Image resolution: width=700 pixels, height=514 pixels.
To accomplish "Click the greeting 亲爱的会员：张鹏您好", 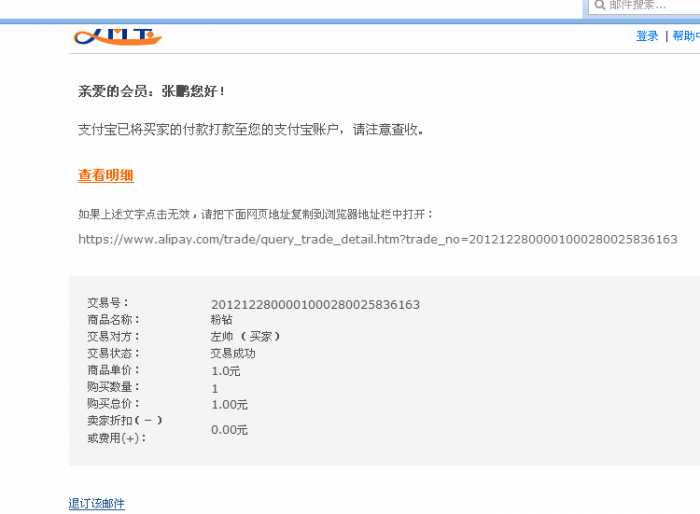I will coord(151,92).
